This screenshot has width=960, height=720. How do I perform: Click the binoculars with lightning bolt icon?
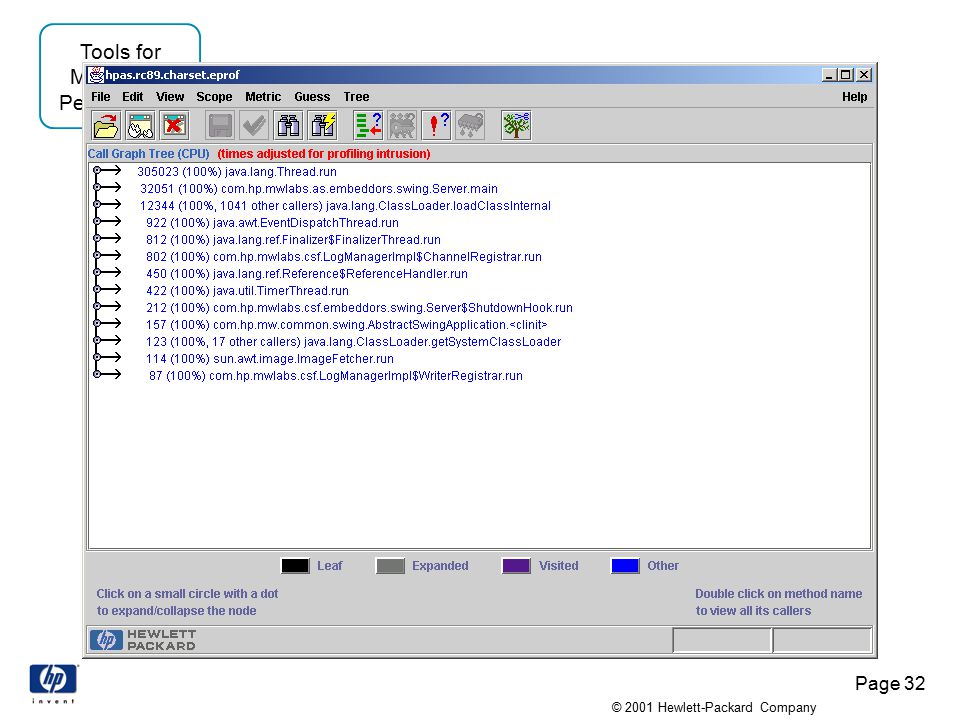point(323,126)
